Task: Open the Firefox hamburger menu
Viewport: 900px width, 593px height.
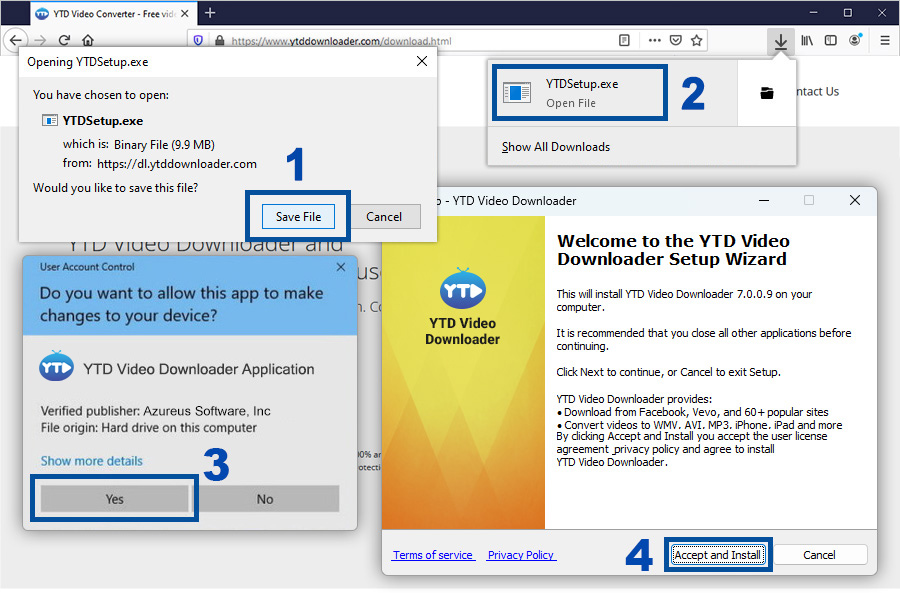Action: coord(885,40)
